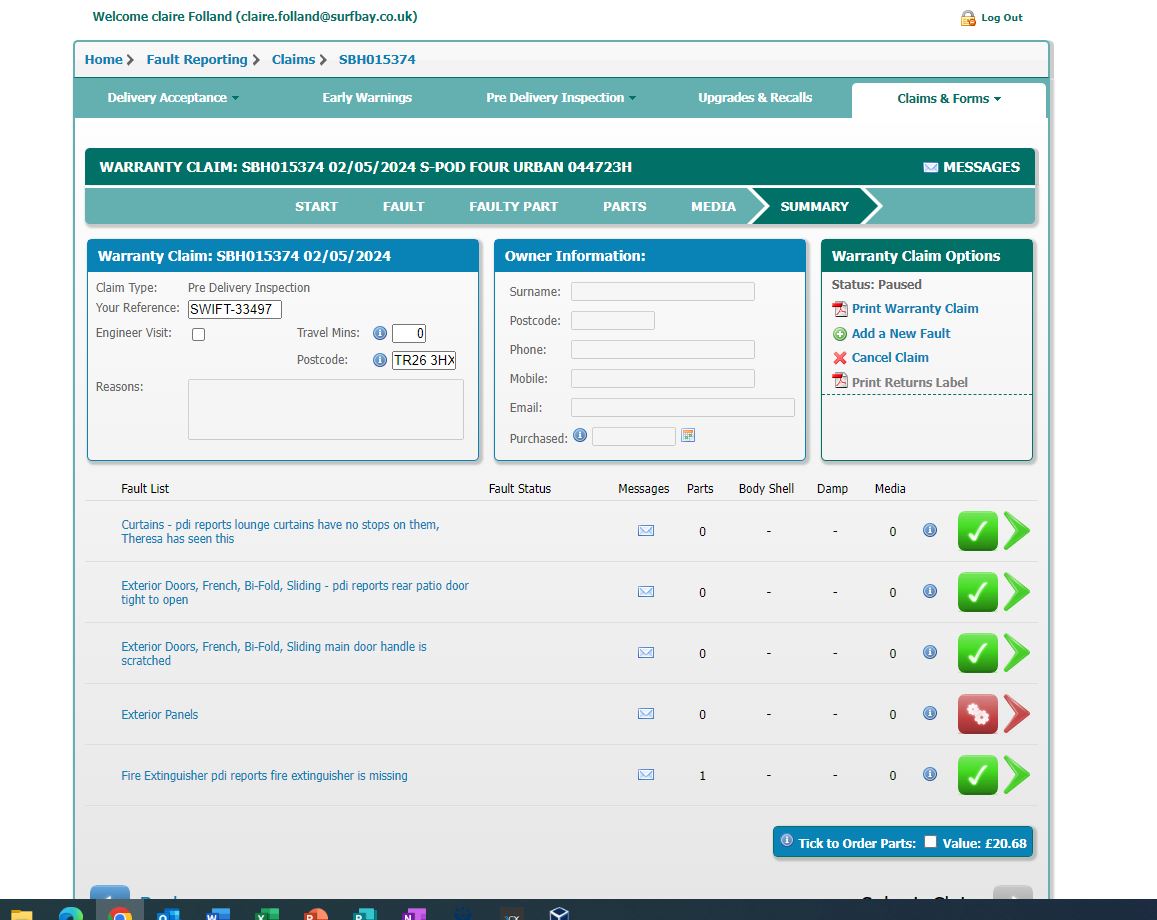Viewport: 1157px width, 920px height.
Task: Tick the Order Parts checkbox
Action: click(930, 842)
